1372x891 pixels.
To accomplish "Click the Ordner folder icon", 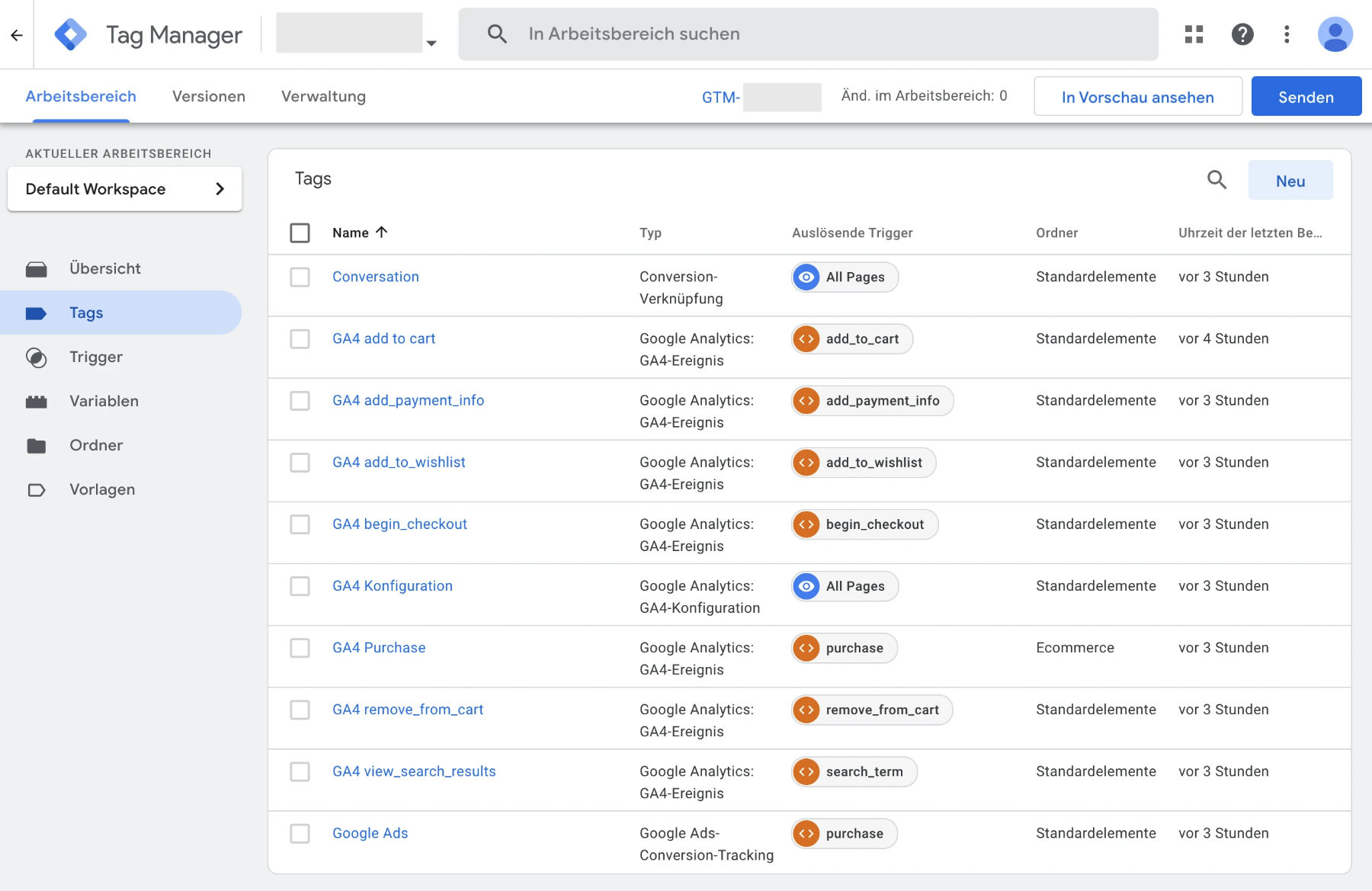I will 37,446.
